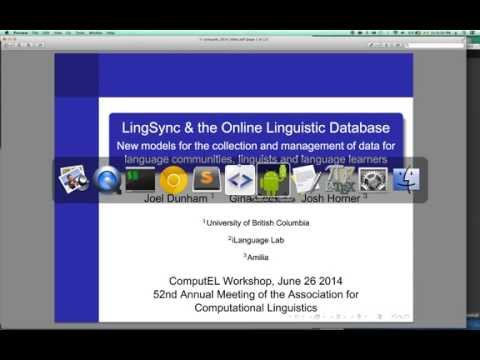This screenshot has width=480, height=360.
Task: Pick the Sublime Text icon in the switcher
Action: (x=207, y=179)
